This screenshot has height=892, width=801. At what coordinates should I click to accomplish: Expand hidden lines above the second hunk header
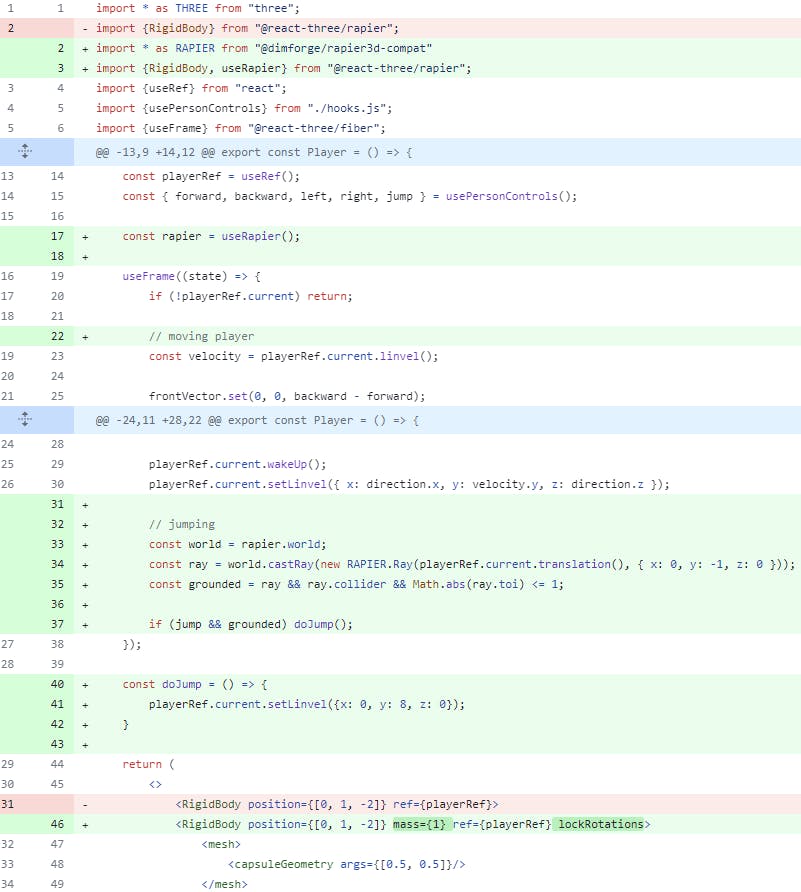click(x=25, y=420)
